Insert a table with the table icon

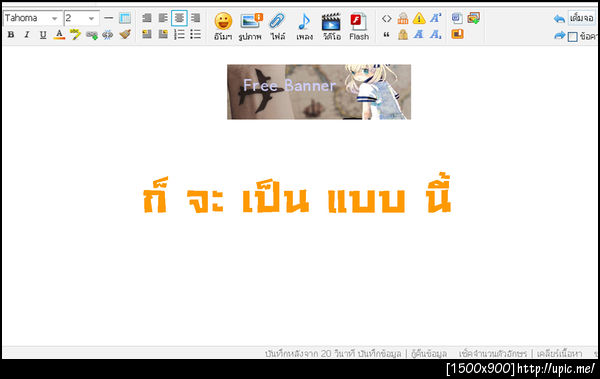point(125,18)
